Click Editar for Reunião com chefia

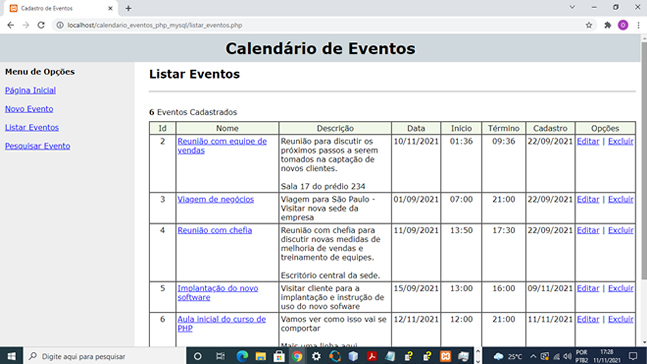coord(588,230)
